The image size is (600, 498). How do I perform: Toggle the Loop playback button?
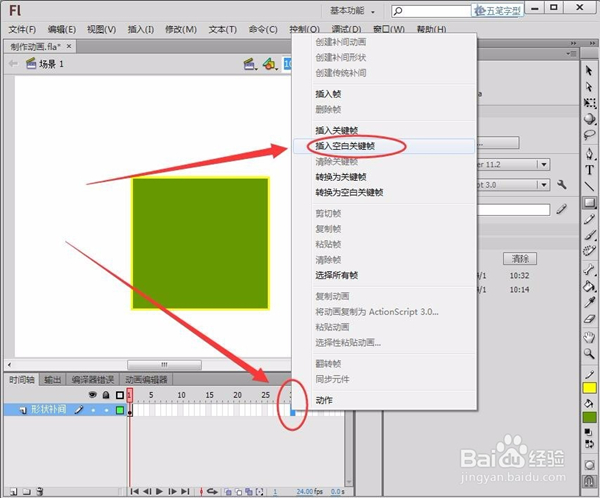[x=212, y=491]
